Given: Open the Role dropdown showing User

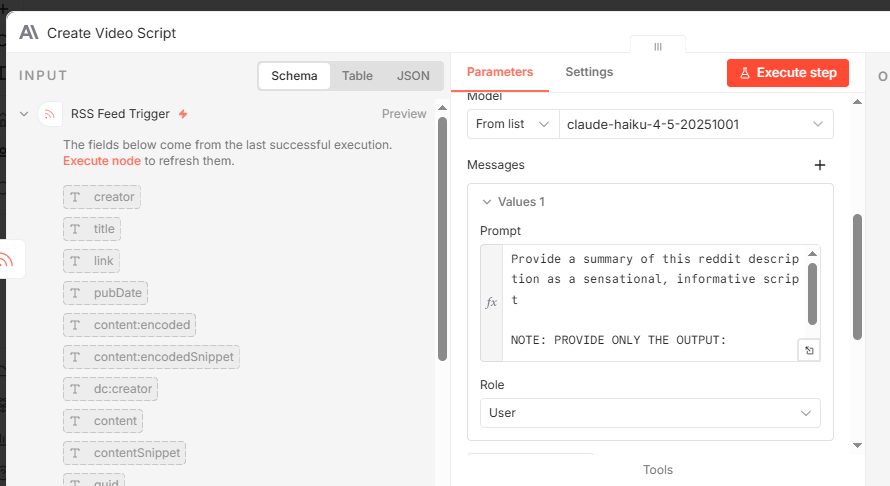Looking at the screenshot, I should 650,413.
